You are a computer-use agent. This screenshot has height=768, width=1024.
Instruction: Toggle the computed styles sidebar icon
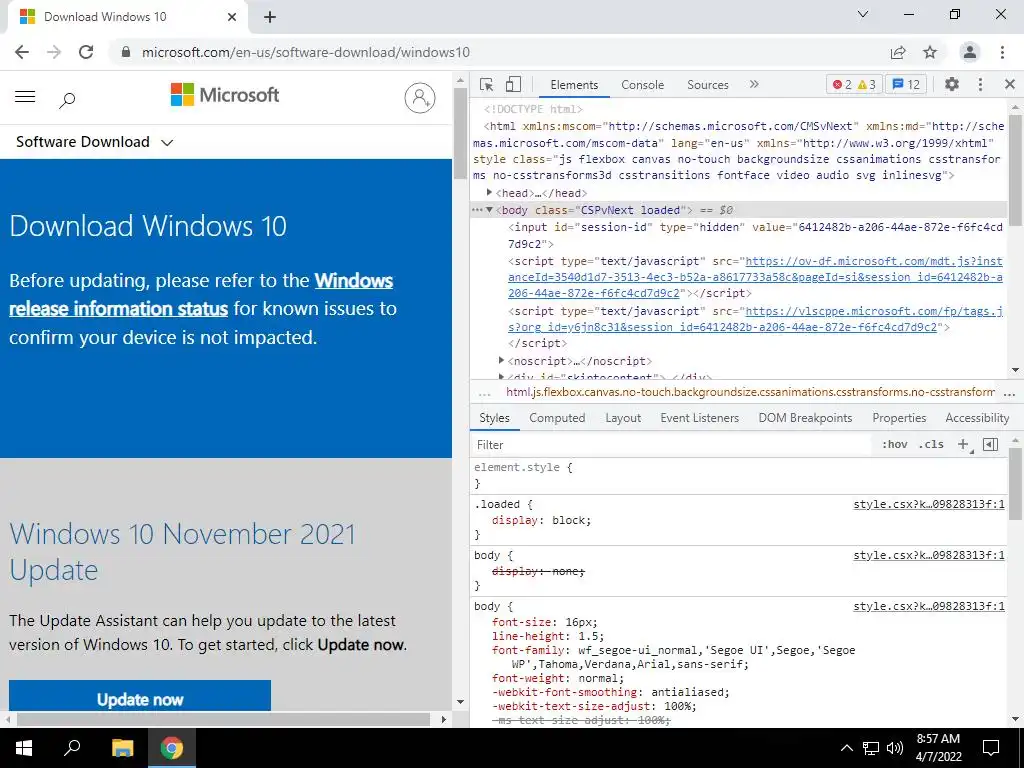[x=991, y=444]
